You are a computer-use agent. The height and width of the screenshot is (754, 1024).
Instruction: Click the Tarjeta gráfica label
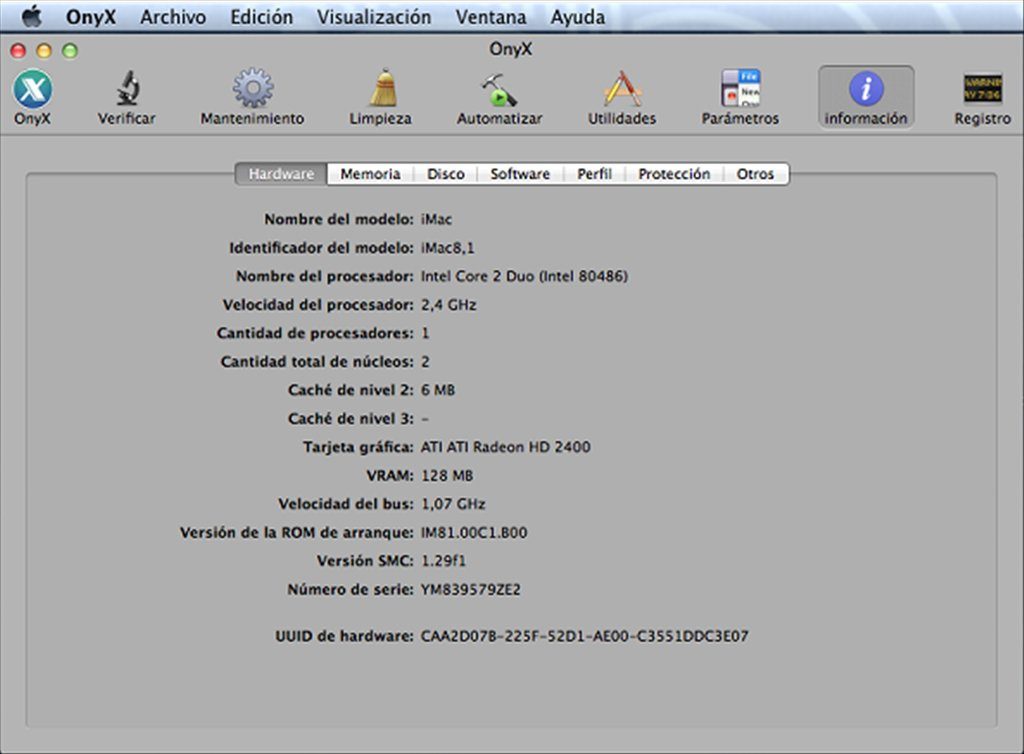358,447
